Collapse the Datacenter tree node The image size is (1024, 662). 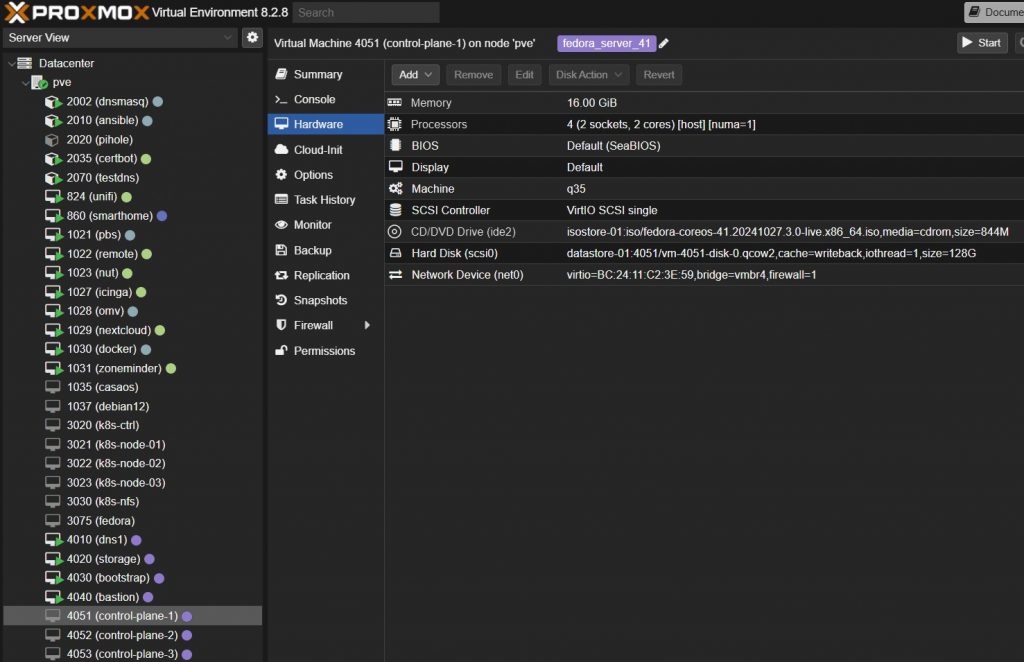(11, 63)
